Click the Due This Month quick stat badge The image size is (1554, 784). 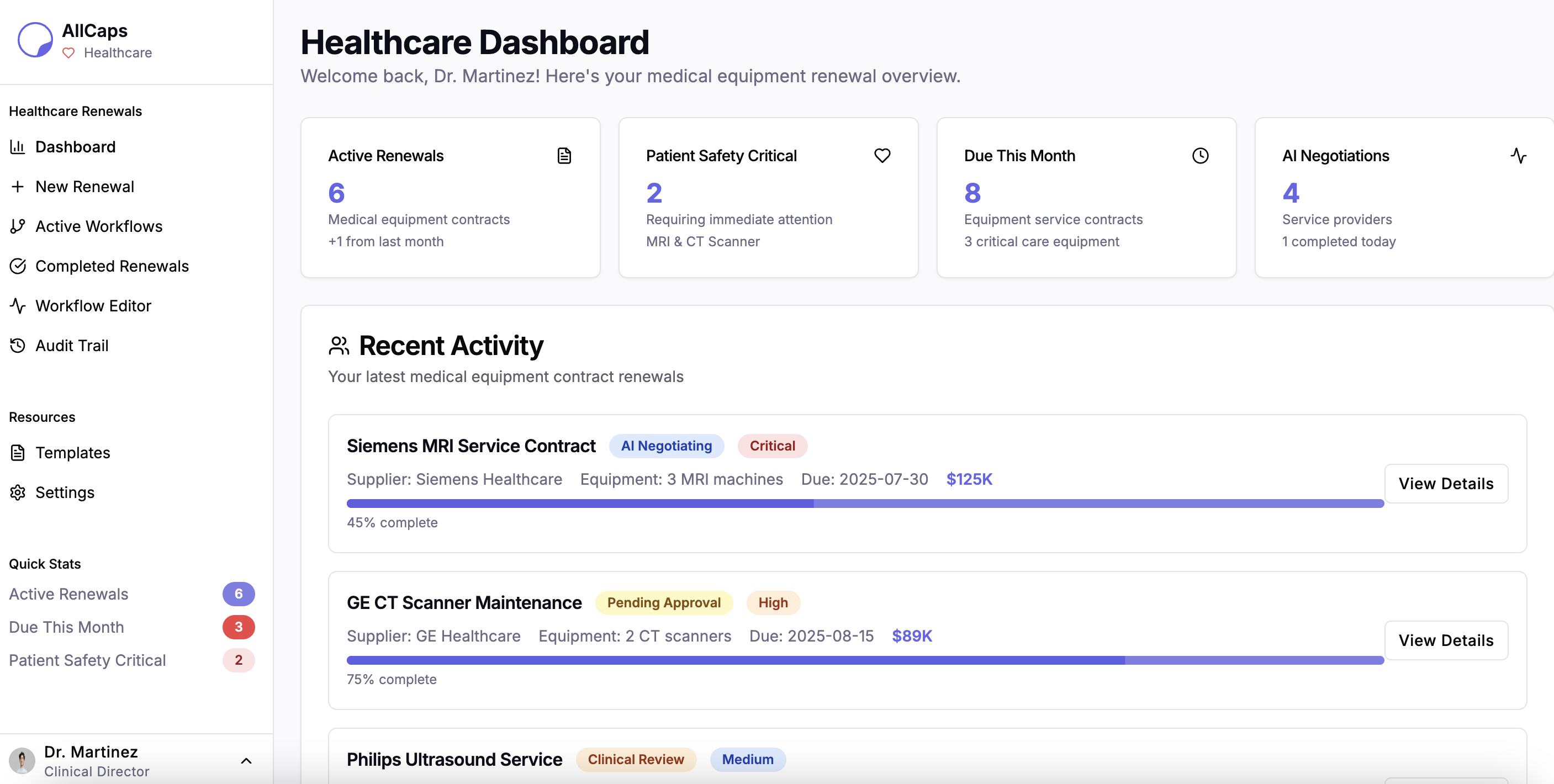[238, 627]
